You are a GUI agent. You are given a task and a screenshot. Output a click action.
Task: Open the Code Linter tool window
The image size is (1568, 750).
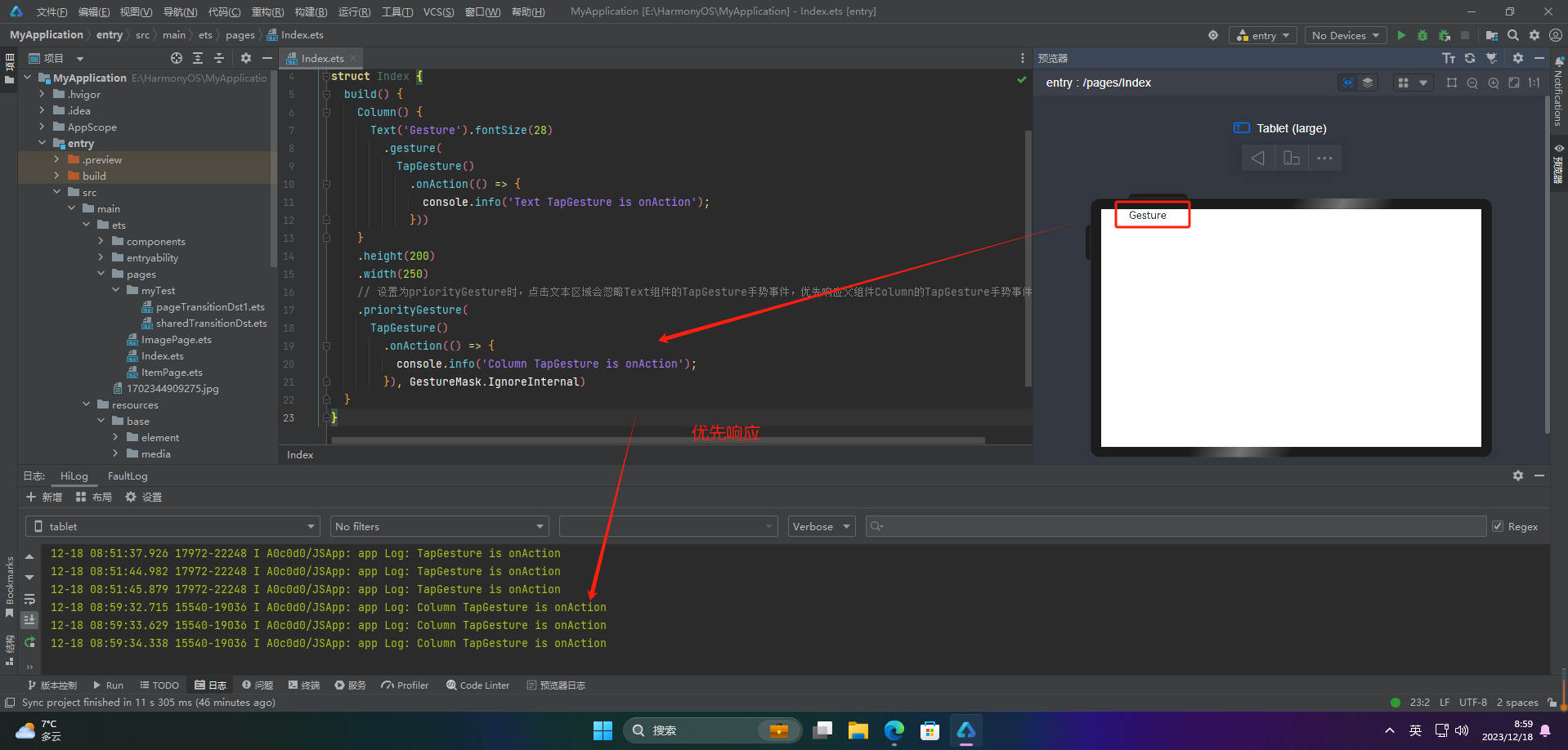point(478,685)
